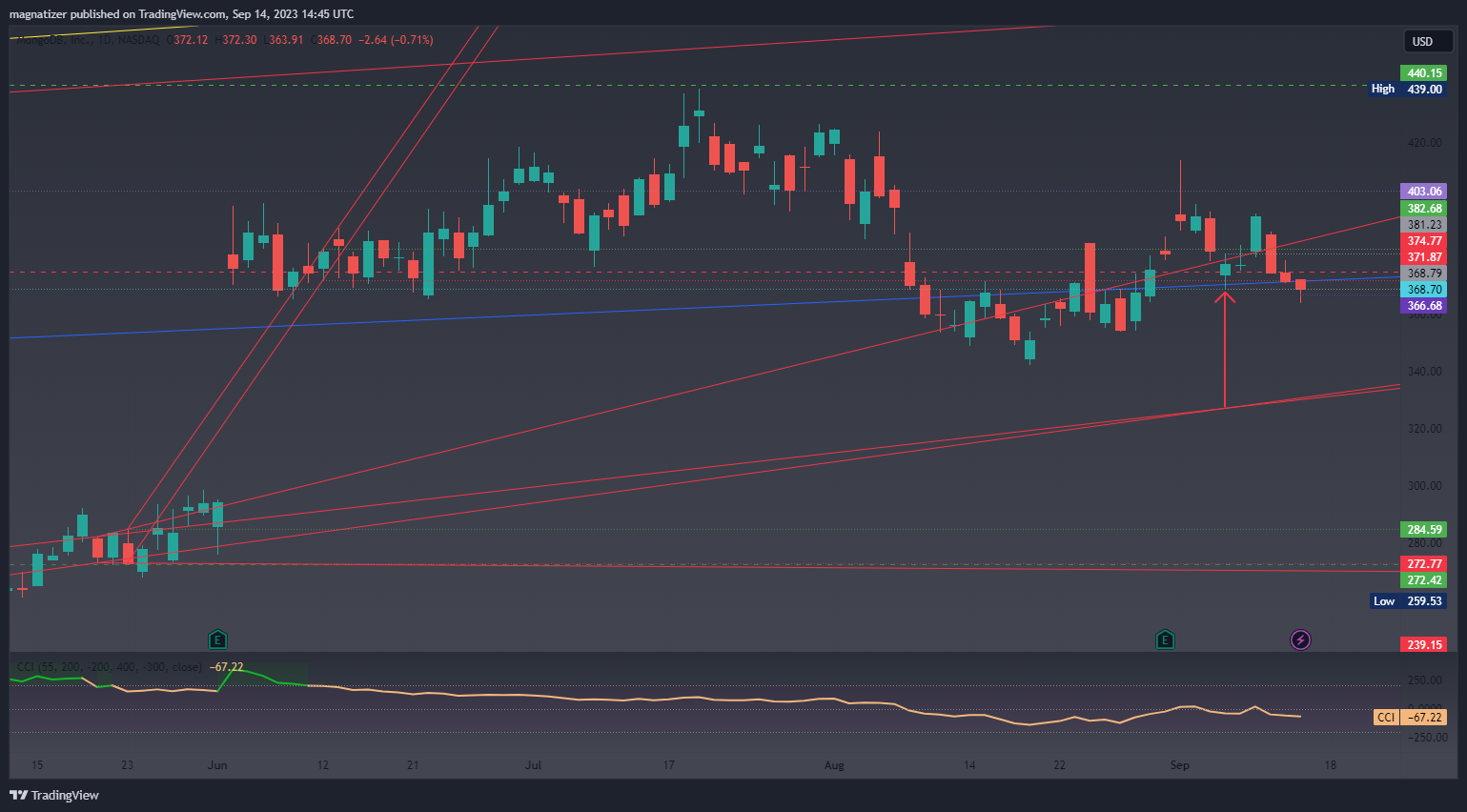This screenshot has height=812, width=1467.
Task: Click the green 440.15 price label
Action: coord(1423,73)
